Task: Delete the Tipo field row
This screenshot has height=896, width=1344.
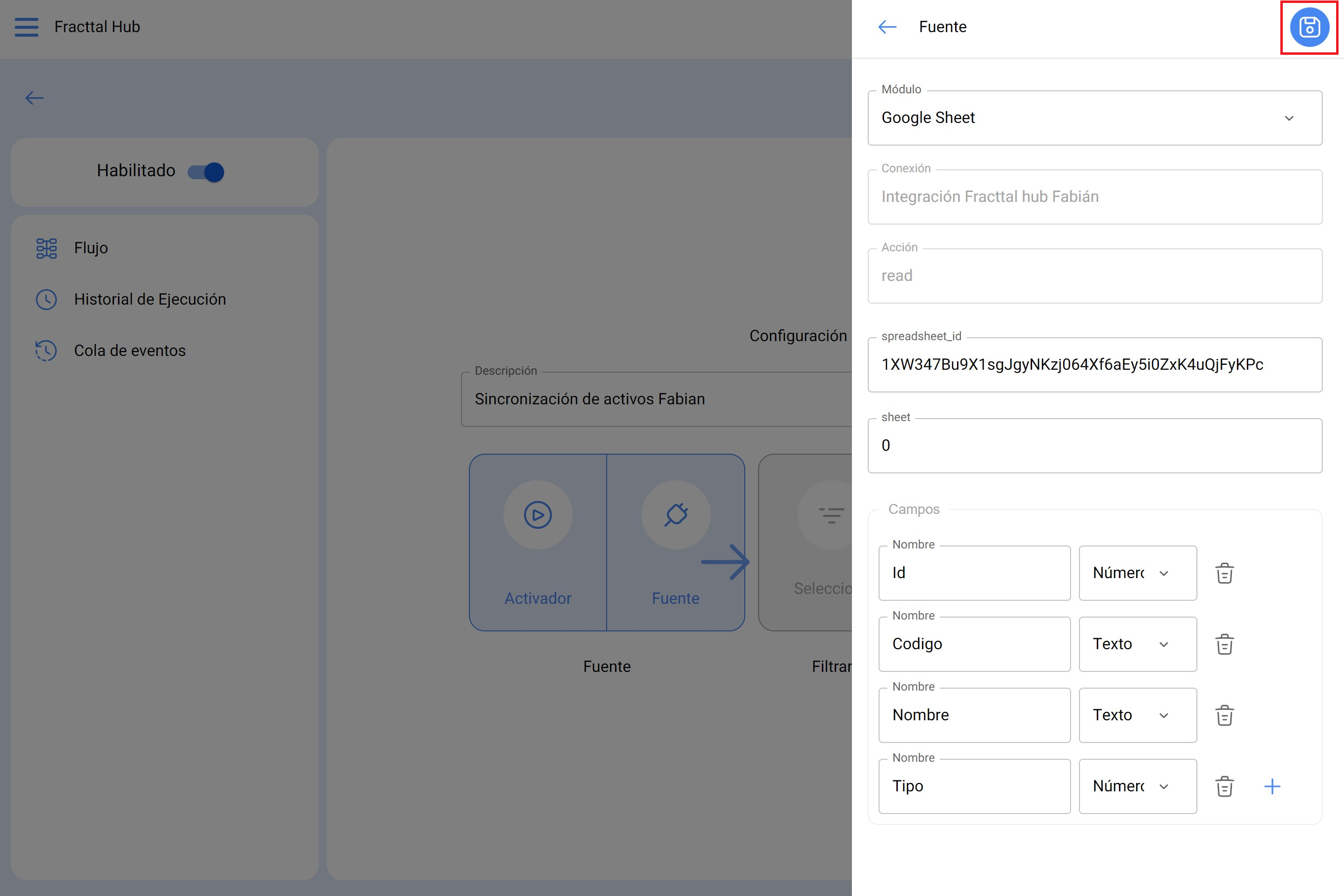Action: click(x=1224, y=786)
